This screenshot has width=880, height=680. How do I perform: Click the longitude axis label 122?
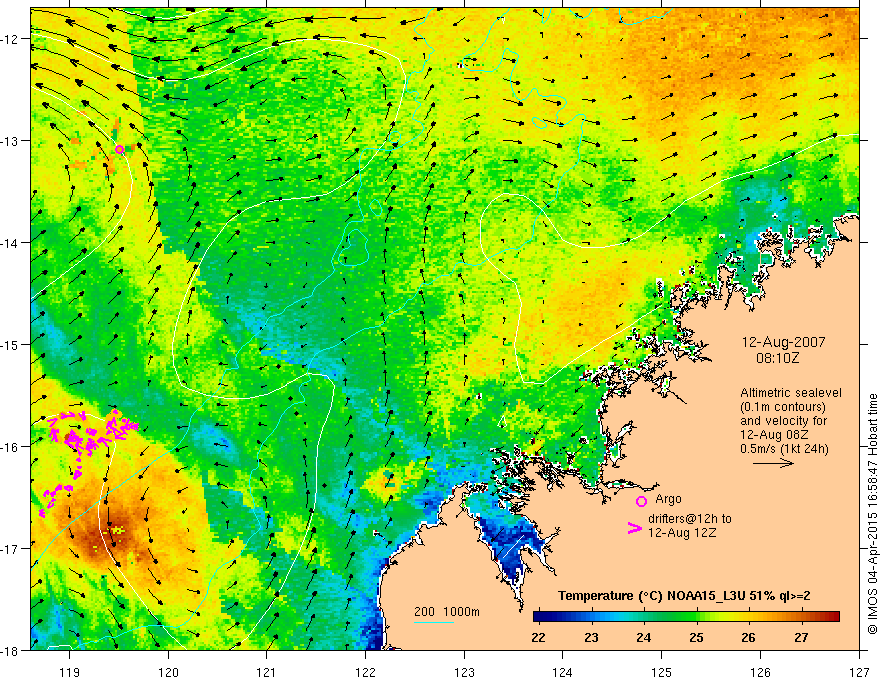click(x=365, y=672)
